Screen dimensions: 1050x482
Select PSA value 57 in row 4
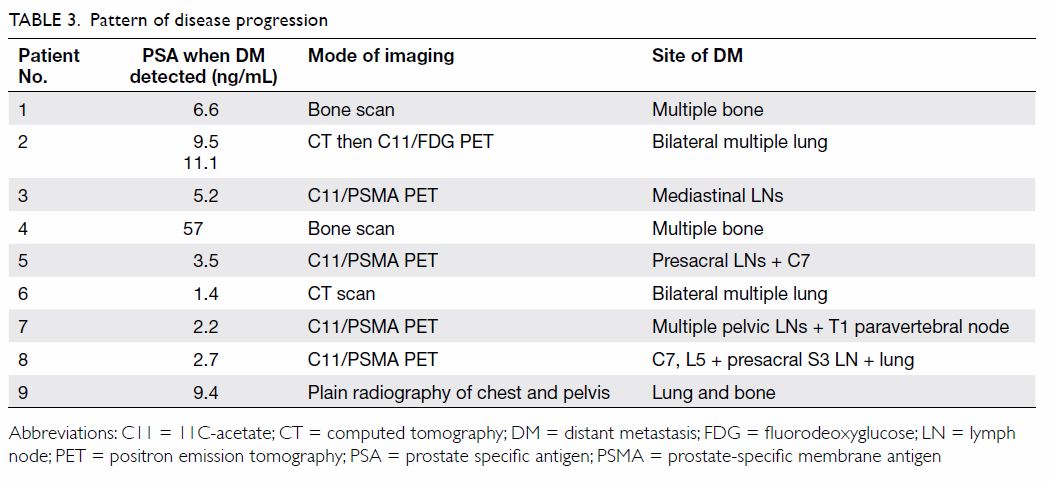coord(193,229)
